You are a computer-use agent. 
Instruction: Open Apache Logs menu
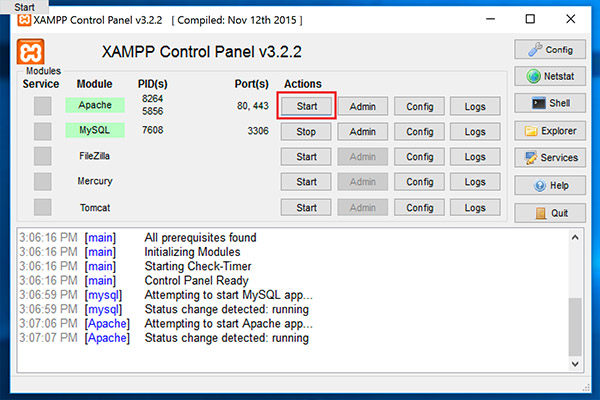(475, 106)
